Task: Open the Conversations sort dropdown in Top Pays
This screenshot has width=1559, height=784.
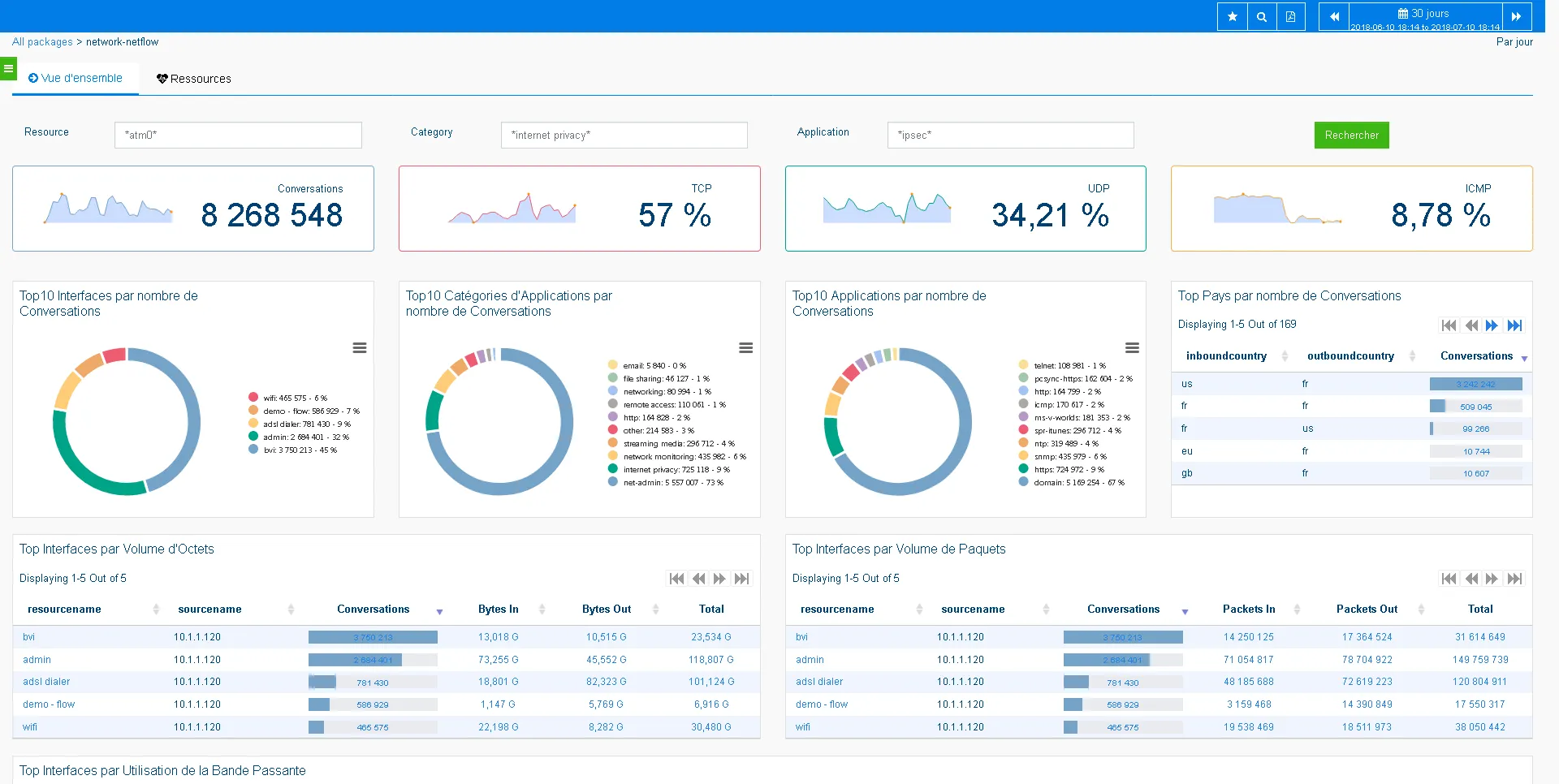Action: [1524, 358]
